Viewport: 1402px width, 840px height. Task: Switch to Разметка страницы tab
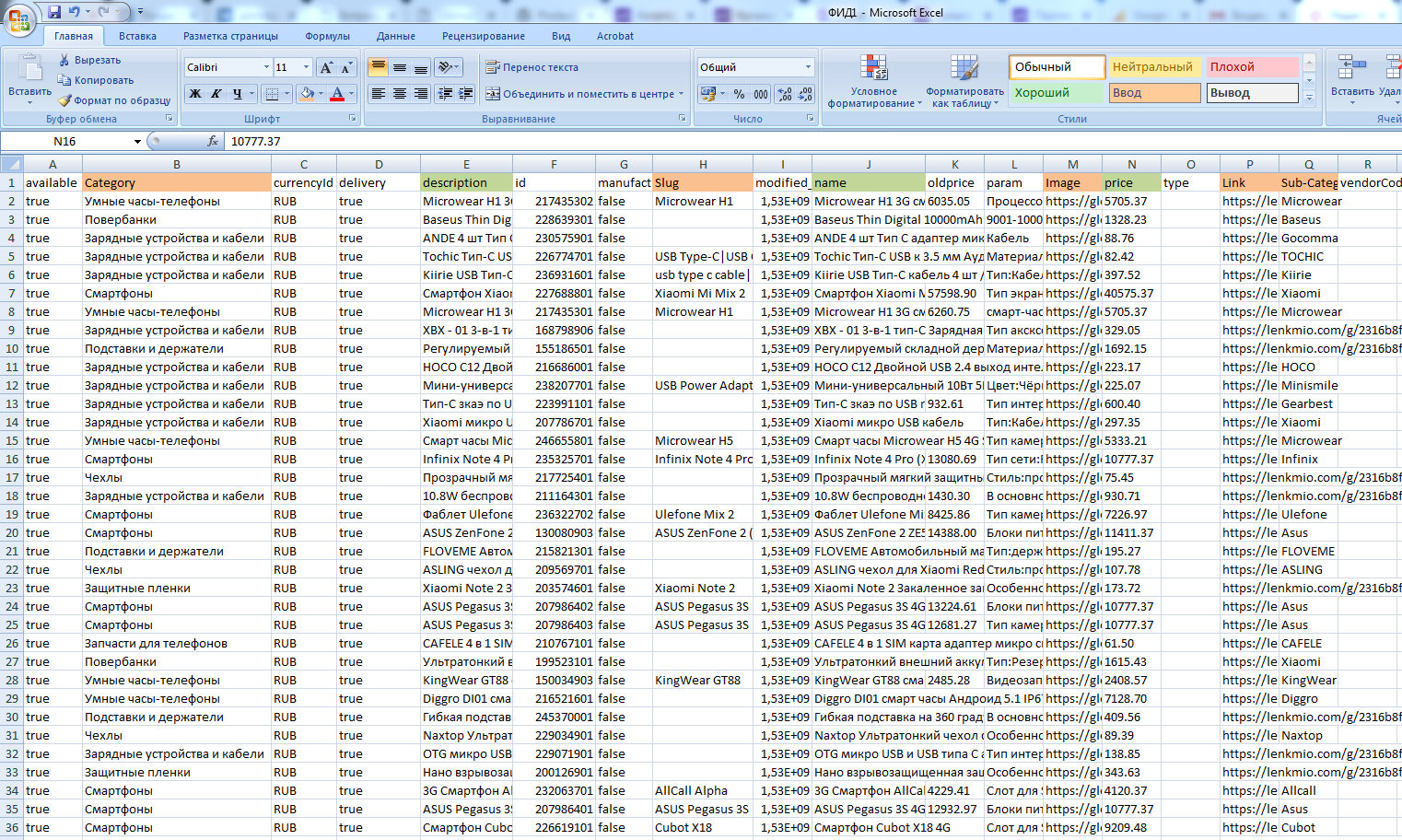point(230,36)
